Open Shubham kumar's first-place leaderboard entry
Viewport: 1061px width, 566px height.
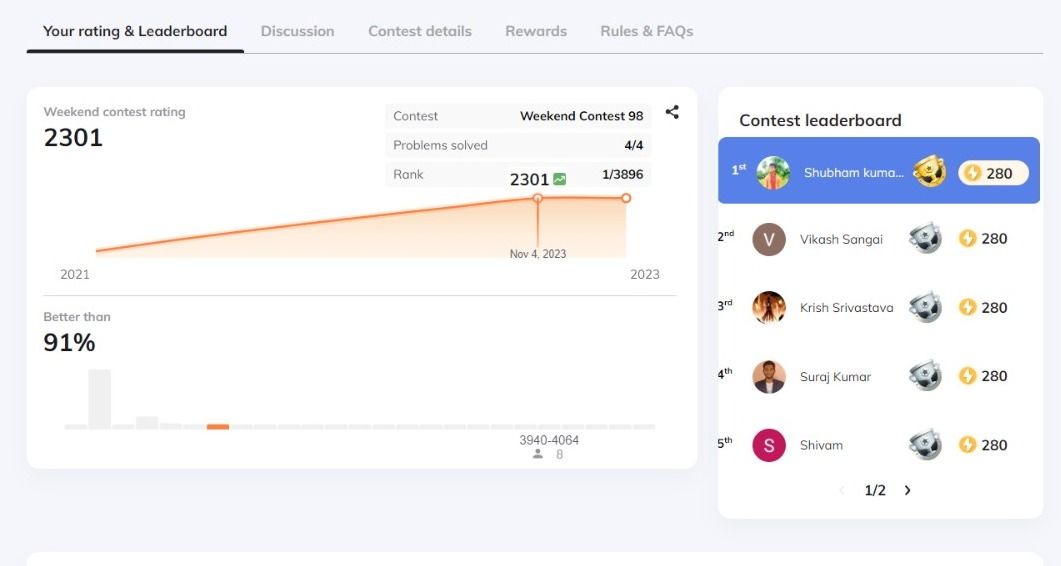tap(879, 171)
